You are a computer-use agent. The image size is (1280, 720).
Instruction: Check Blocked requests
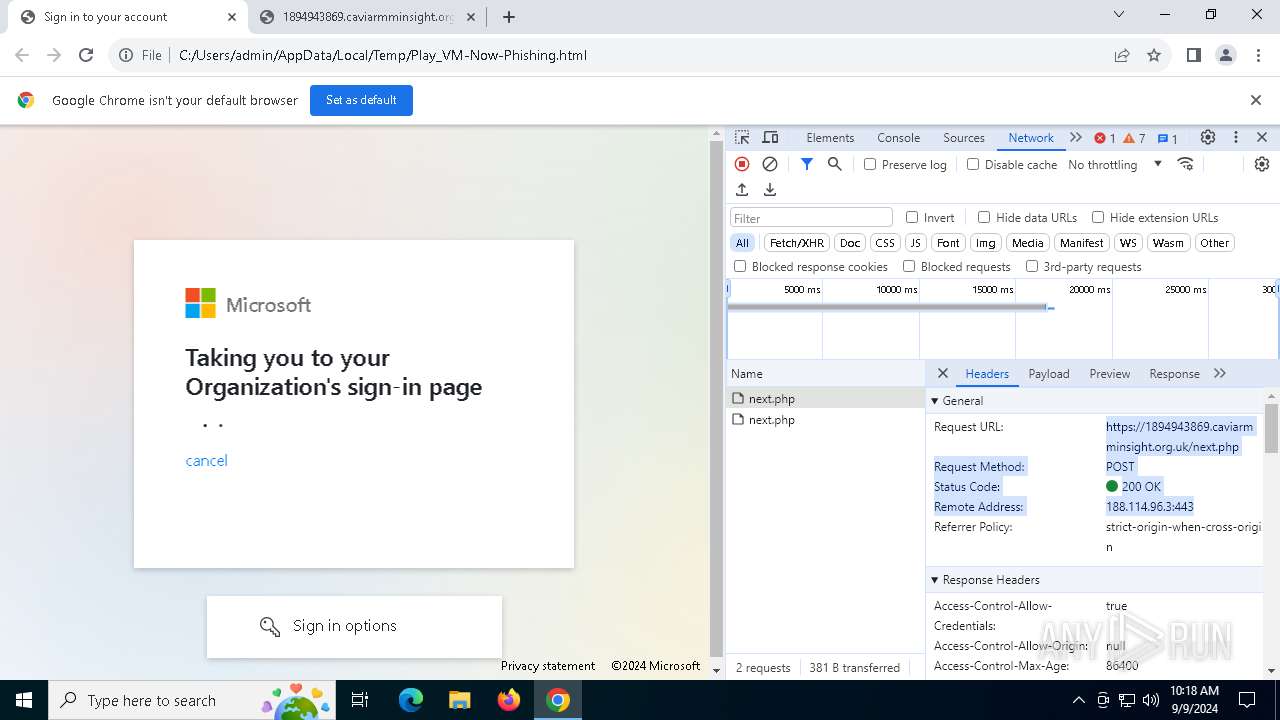[x=909, y=266]
